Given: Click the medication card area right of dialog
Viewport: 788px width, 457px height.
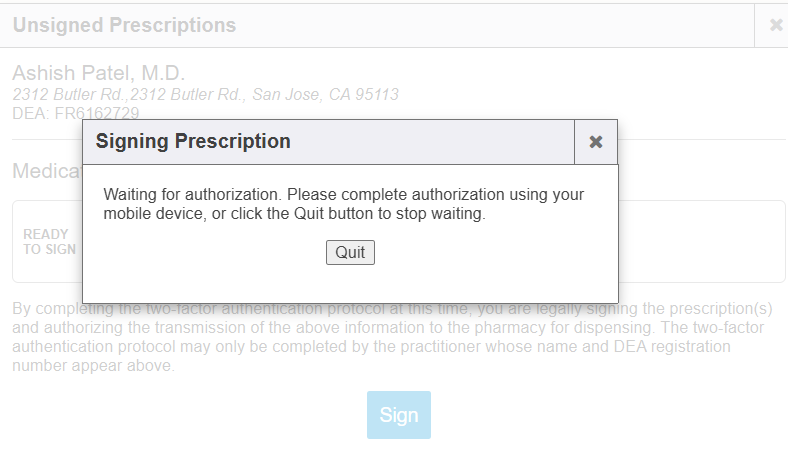Looking at the screenshot, I should pyautogui.click(x=700, y=241).
